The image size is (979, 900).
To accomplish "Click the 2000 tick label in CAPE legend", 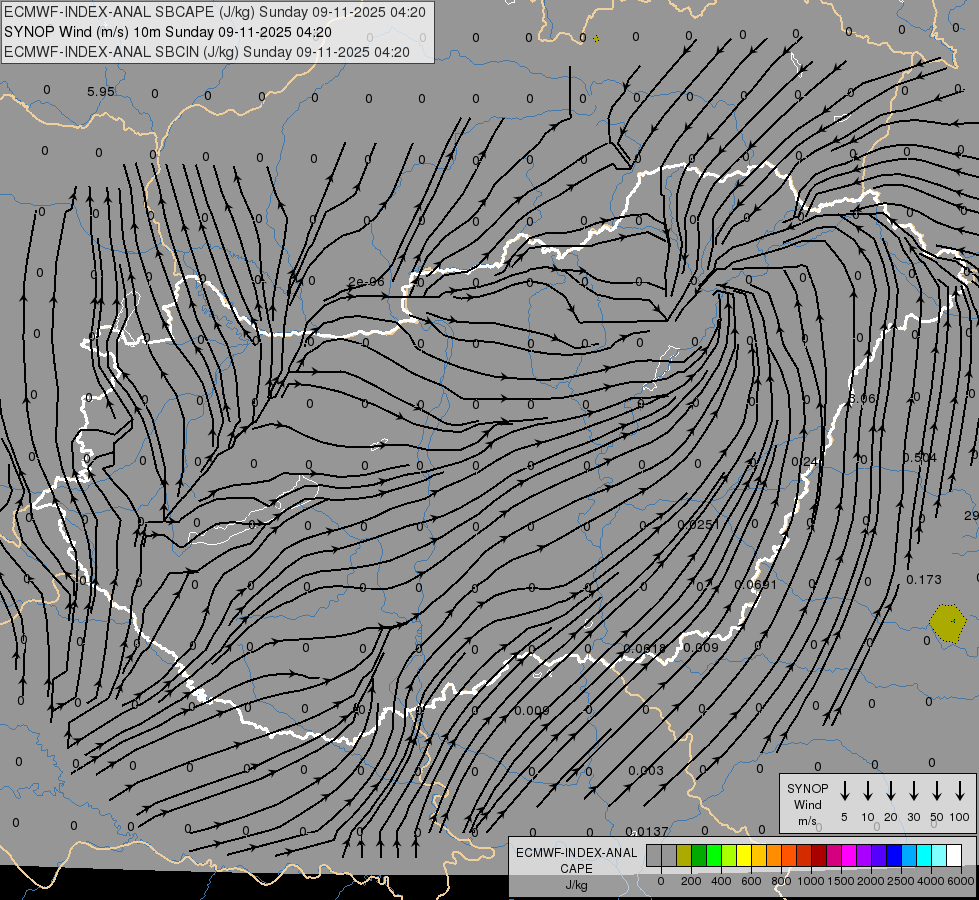I will [871, 881].
